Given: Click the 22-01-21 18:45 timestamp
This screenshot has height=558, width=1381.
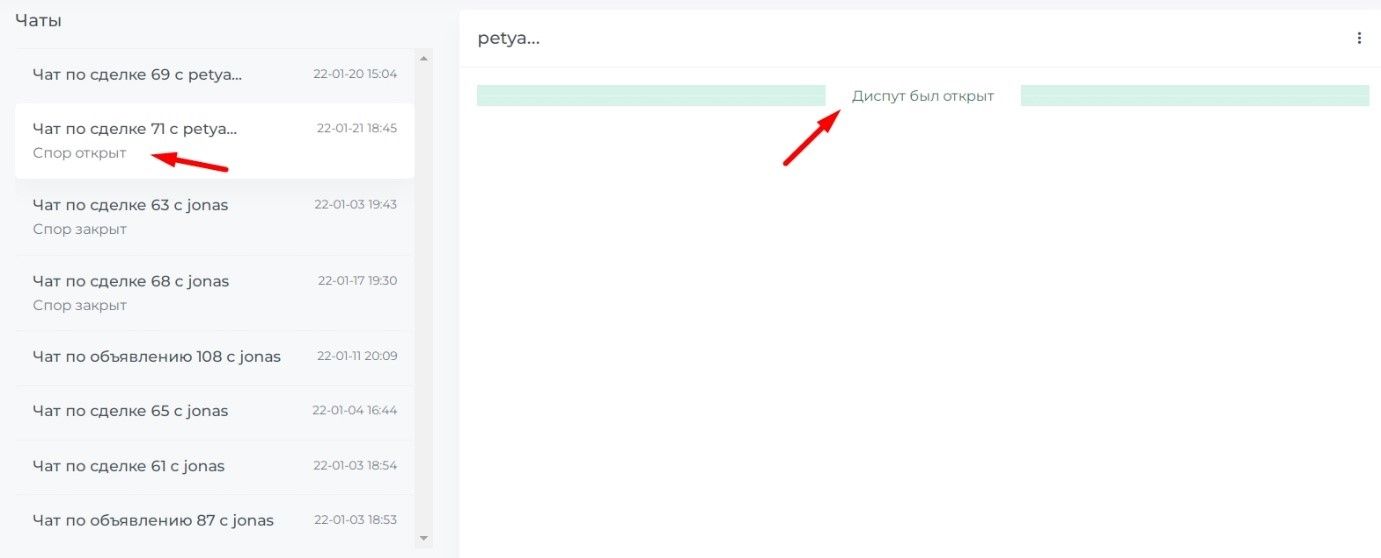Looking at the screenshot, I should pyautogui.click(x=357, y=128).
